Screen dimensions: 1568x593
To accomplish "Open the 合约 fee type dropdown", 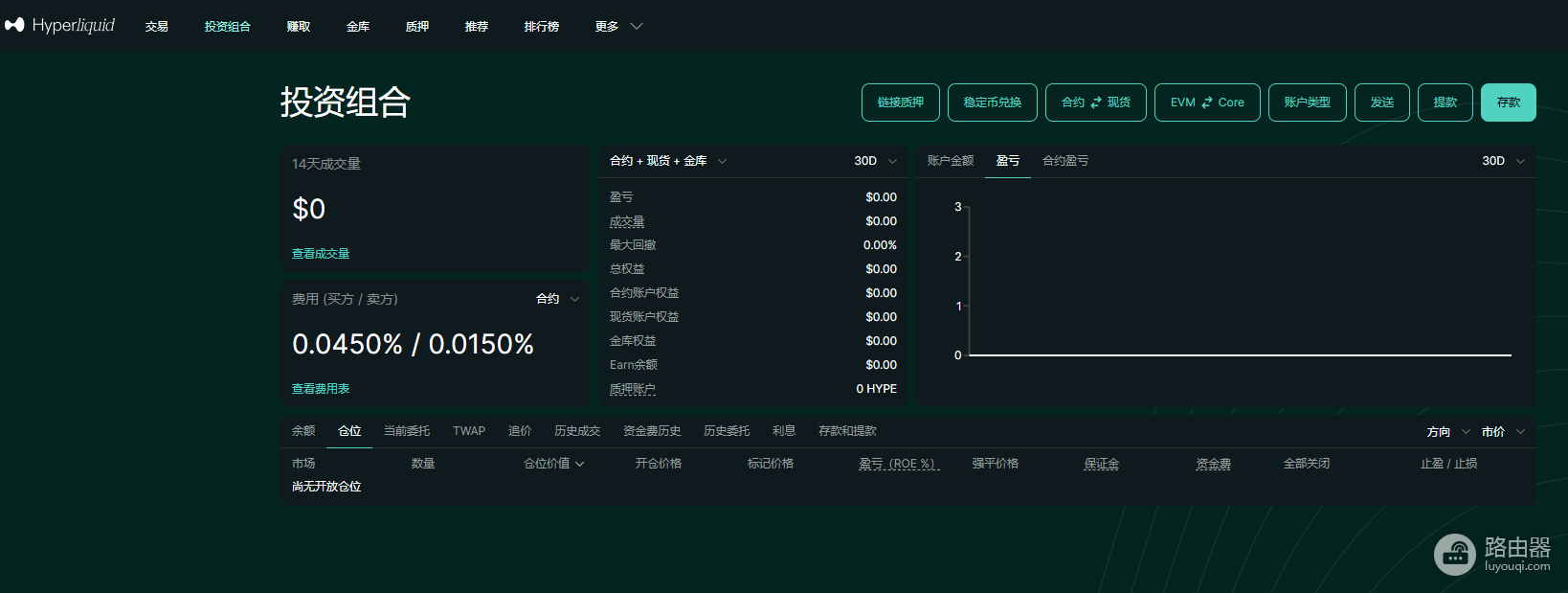I will [558, 299].
